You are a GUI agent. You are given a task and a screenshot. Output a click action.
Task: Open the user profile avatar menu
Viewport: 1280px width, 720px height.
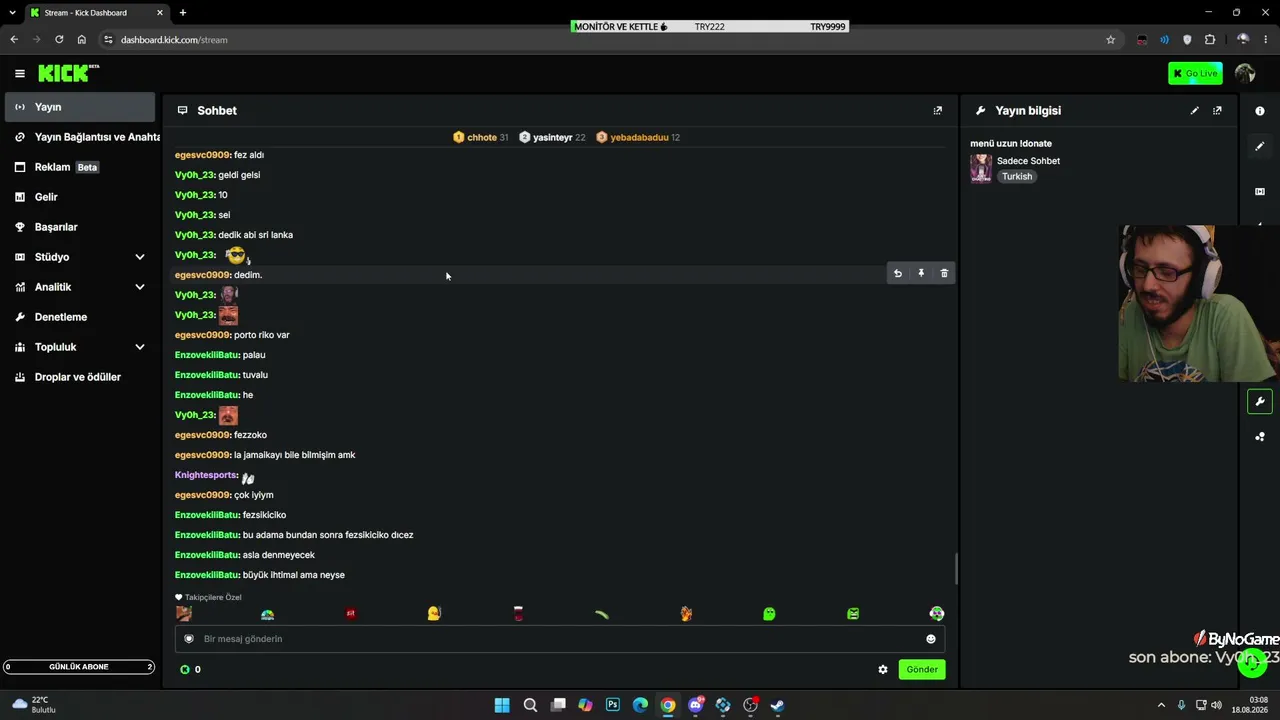pos(1245,73)
